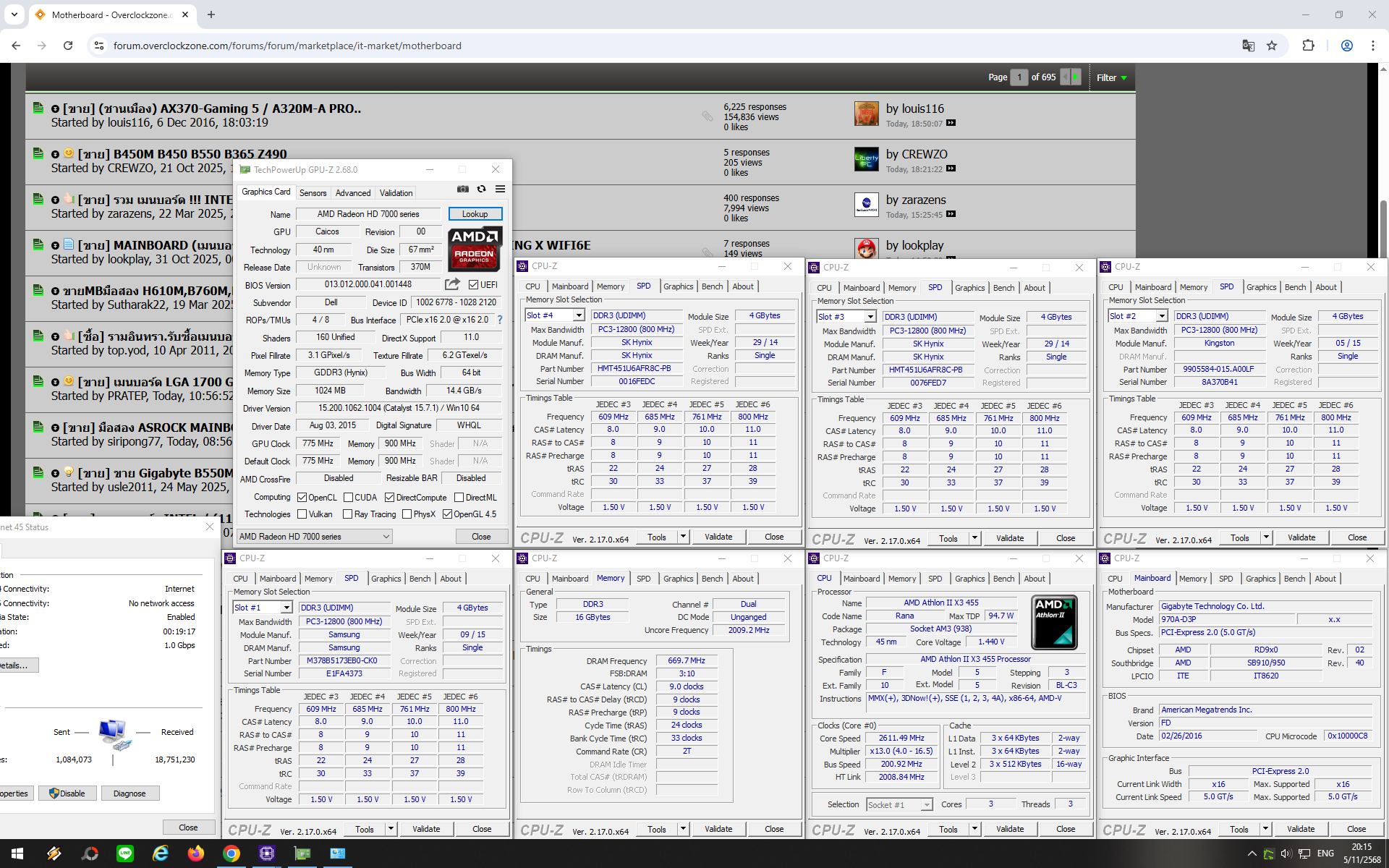Check the Vulkan technology checkbox
The height and width of the screenshot is (868, 1389).
tap(302, 514)
